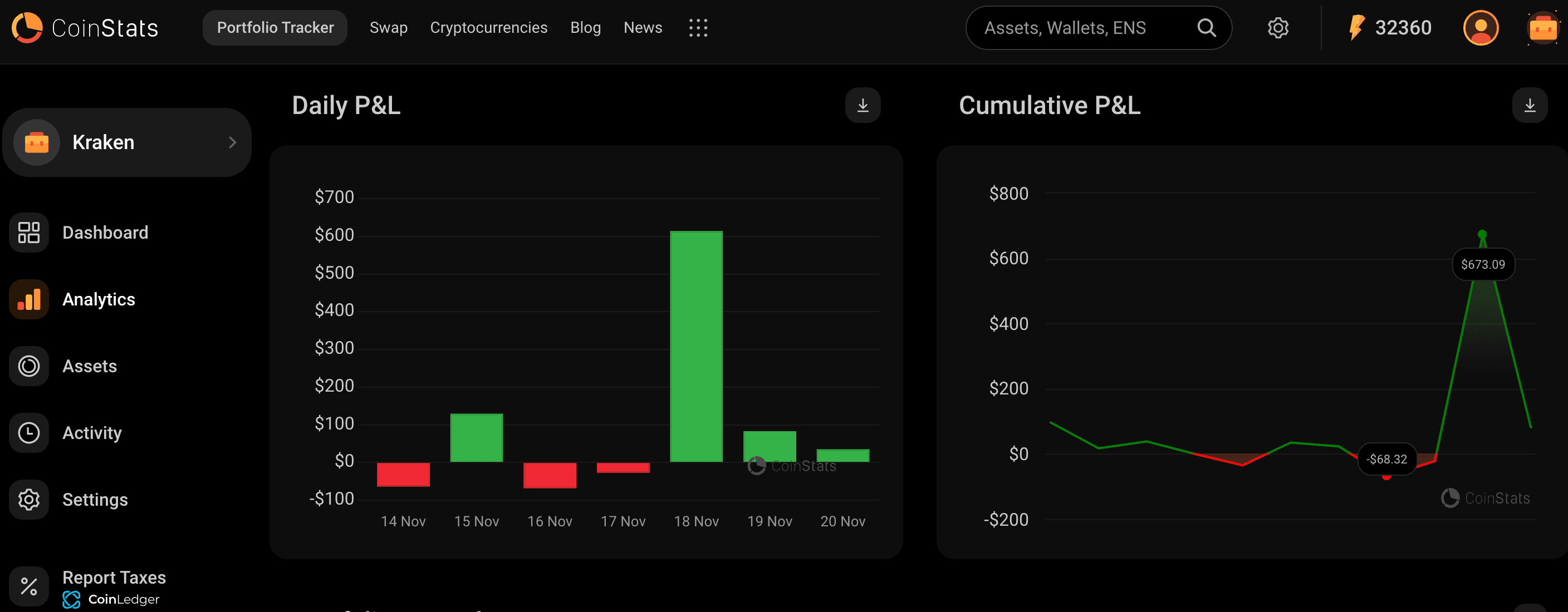The image size is (1568, 612).
Task: Click the Portfolio Tracker button
Action: 275,27
